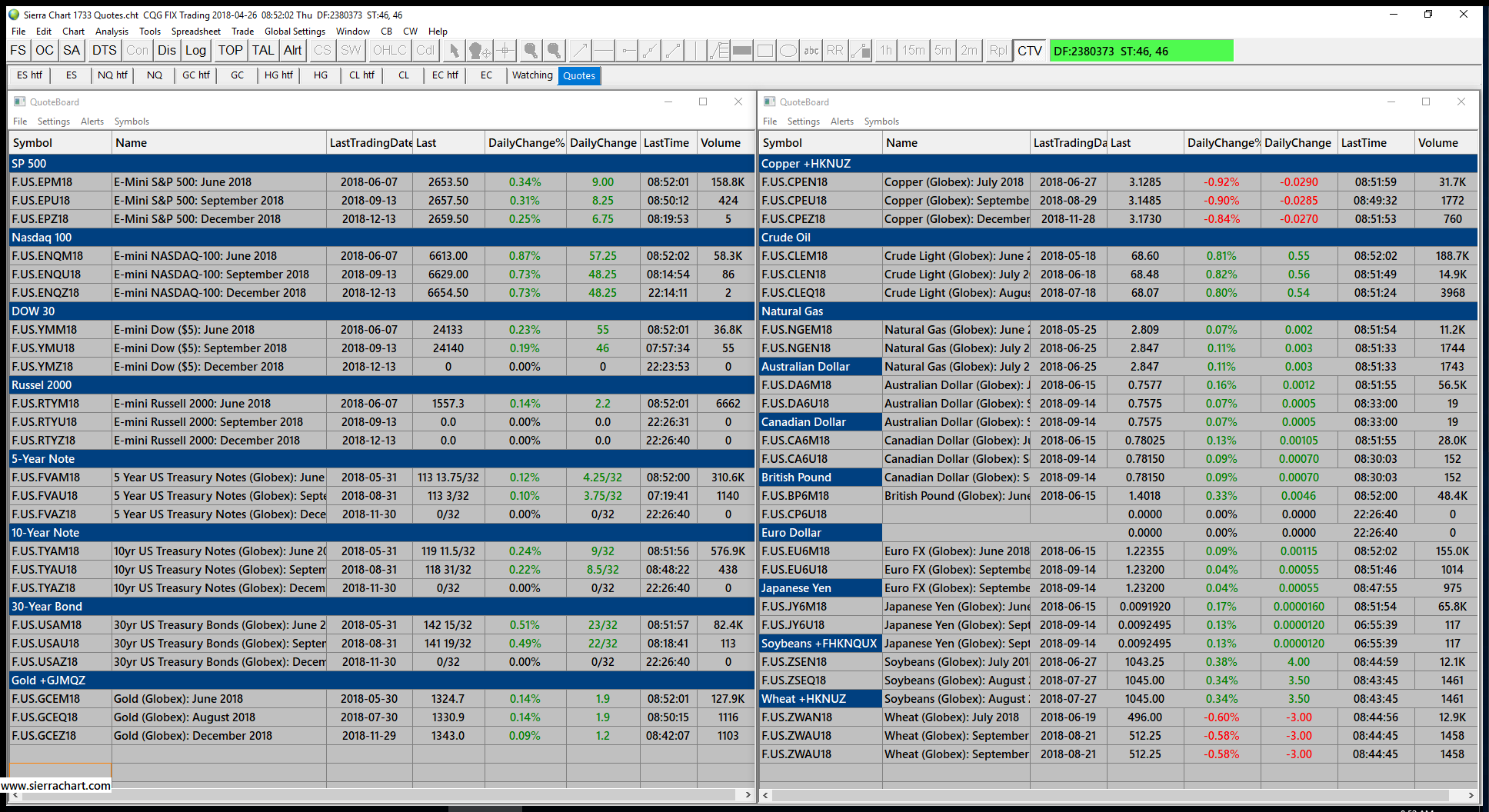Click the Alrt toolbar button

pos(292,51)
